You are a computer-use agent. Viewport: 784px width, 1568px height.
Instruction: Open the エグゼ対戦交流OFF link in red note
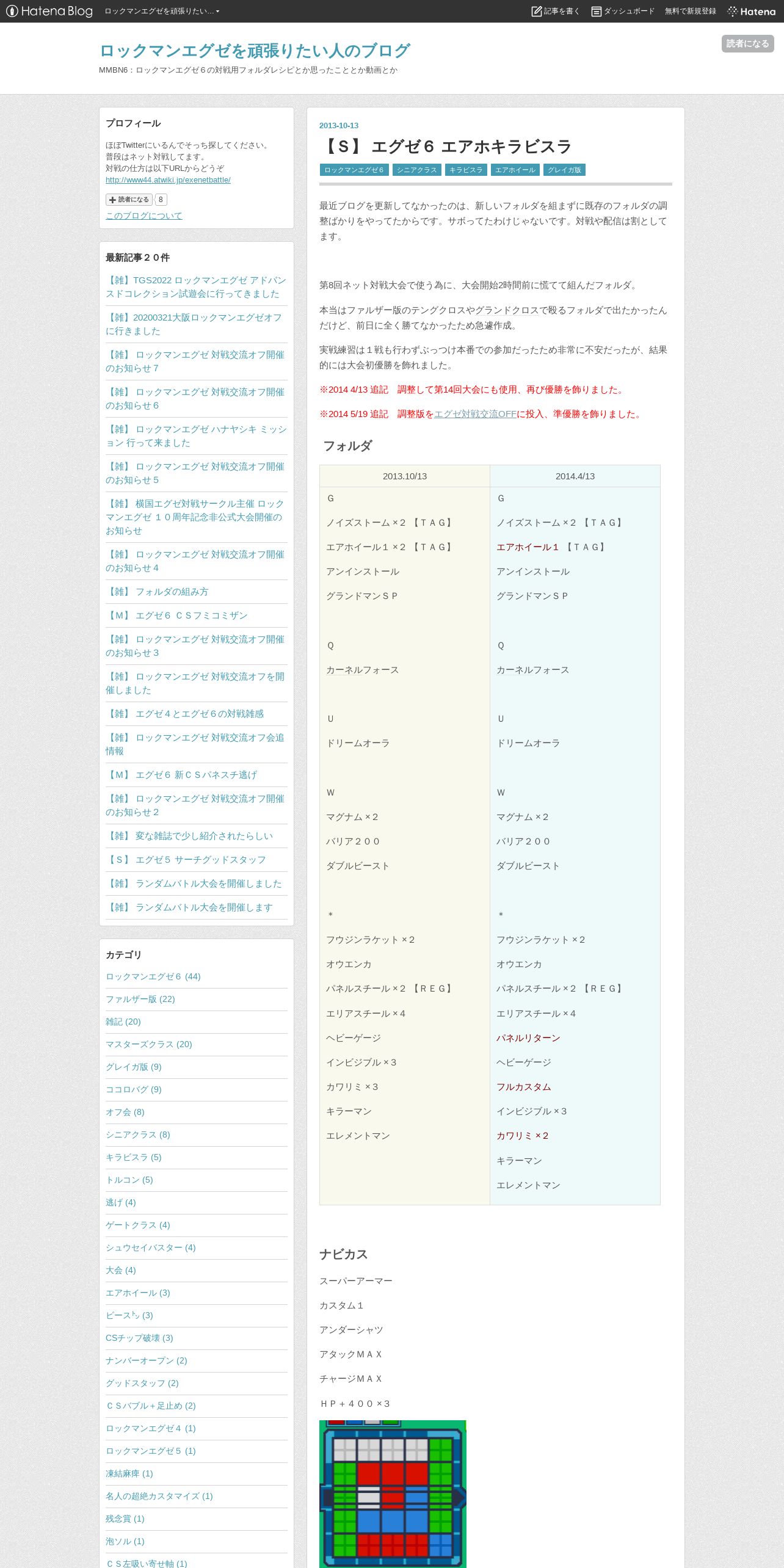tap(475, 414)
